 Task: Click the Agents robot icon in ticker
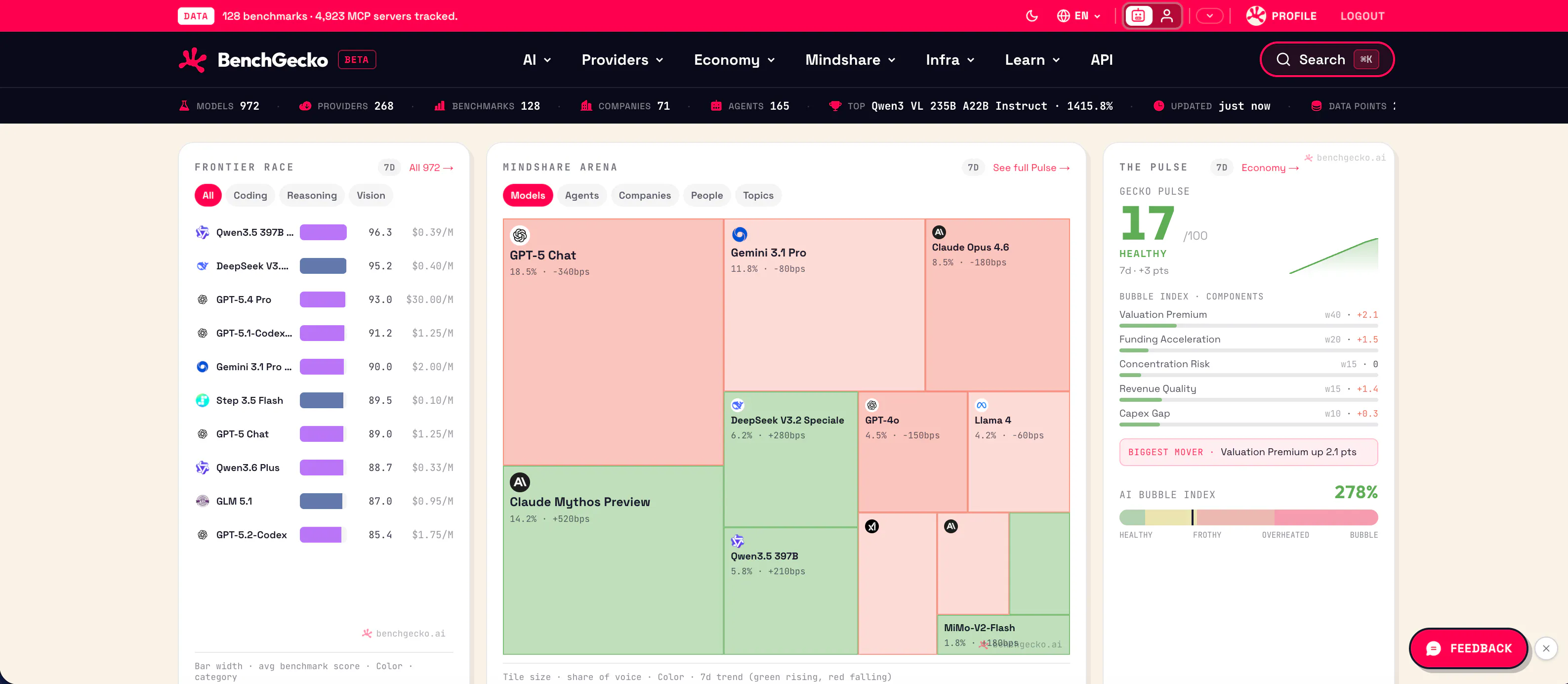tap(716, 105)
